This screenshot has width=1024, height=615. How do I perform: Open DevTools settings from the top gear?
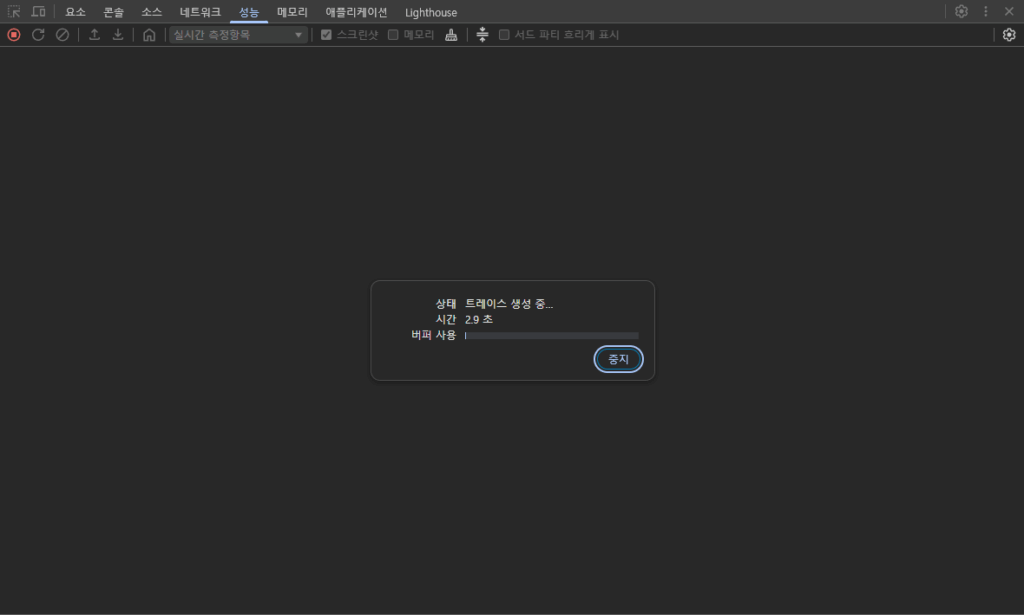961,11
